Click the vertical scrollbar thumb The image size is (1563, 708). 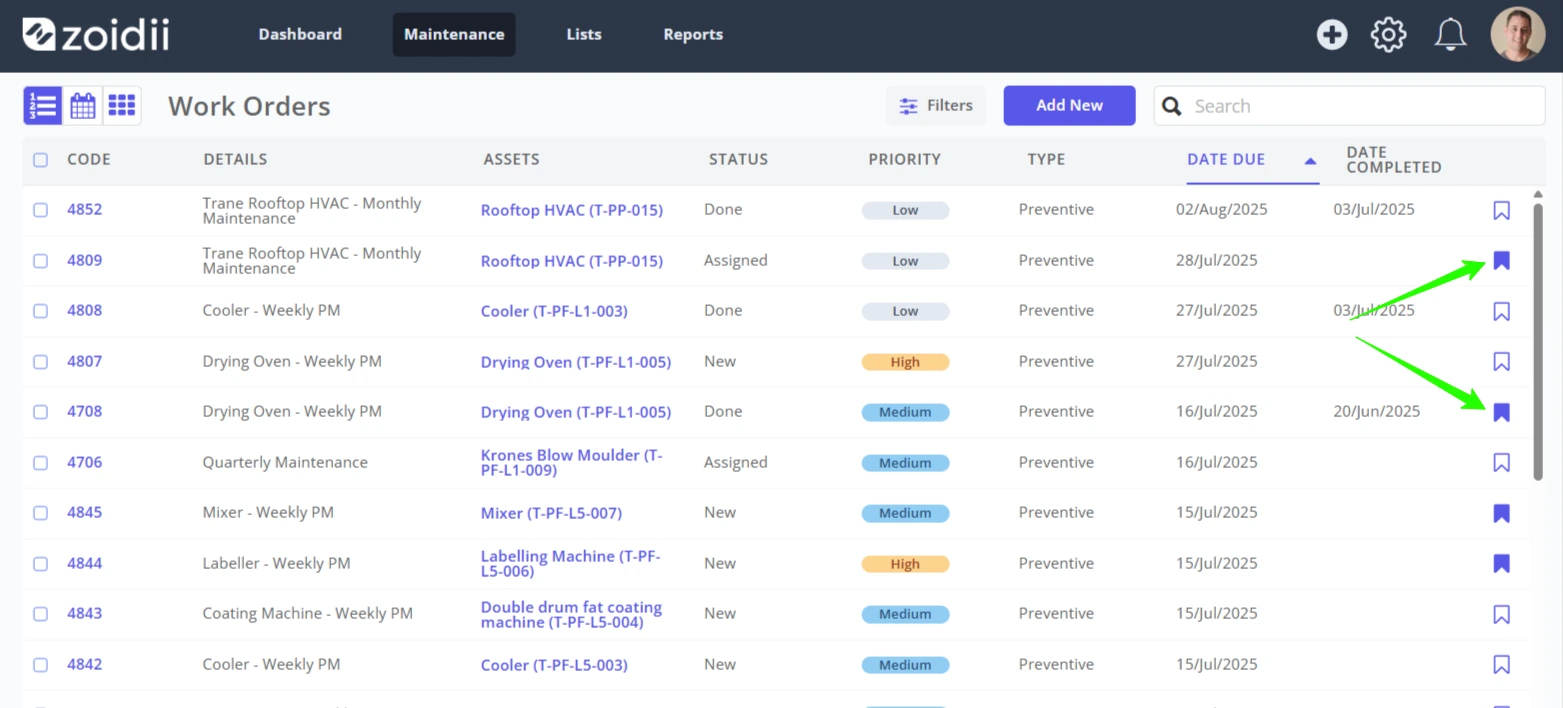pos(1538,340)
